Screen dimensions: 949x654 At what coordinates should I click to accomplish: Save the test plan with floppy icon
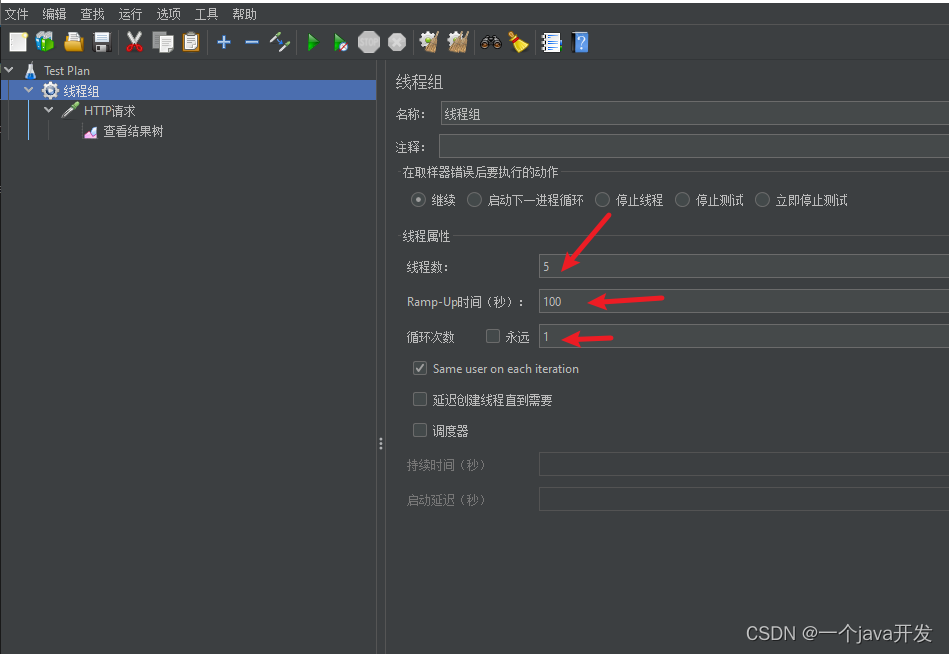click(x=102, y=42)
